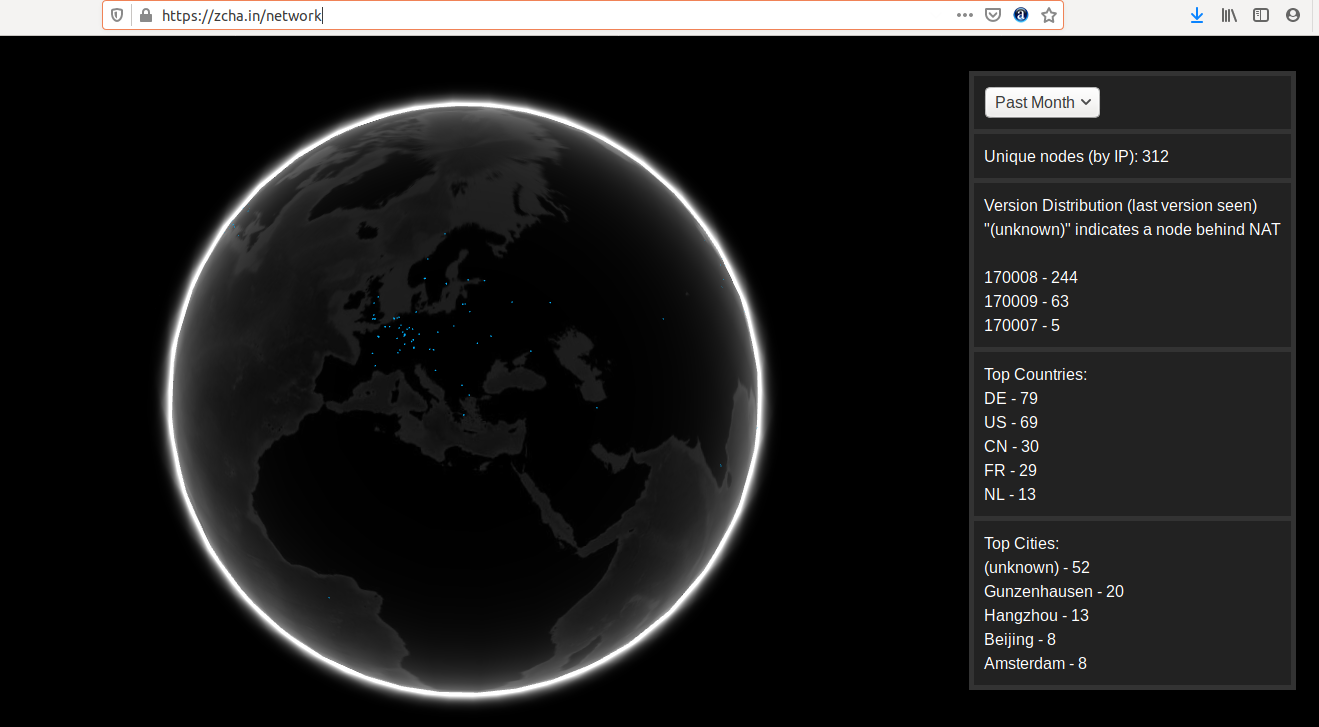Expand the Past Month dropdown
1319x727 pixels.
(x=1042, y=102)
